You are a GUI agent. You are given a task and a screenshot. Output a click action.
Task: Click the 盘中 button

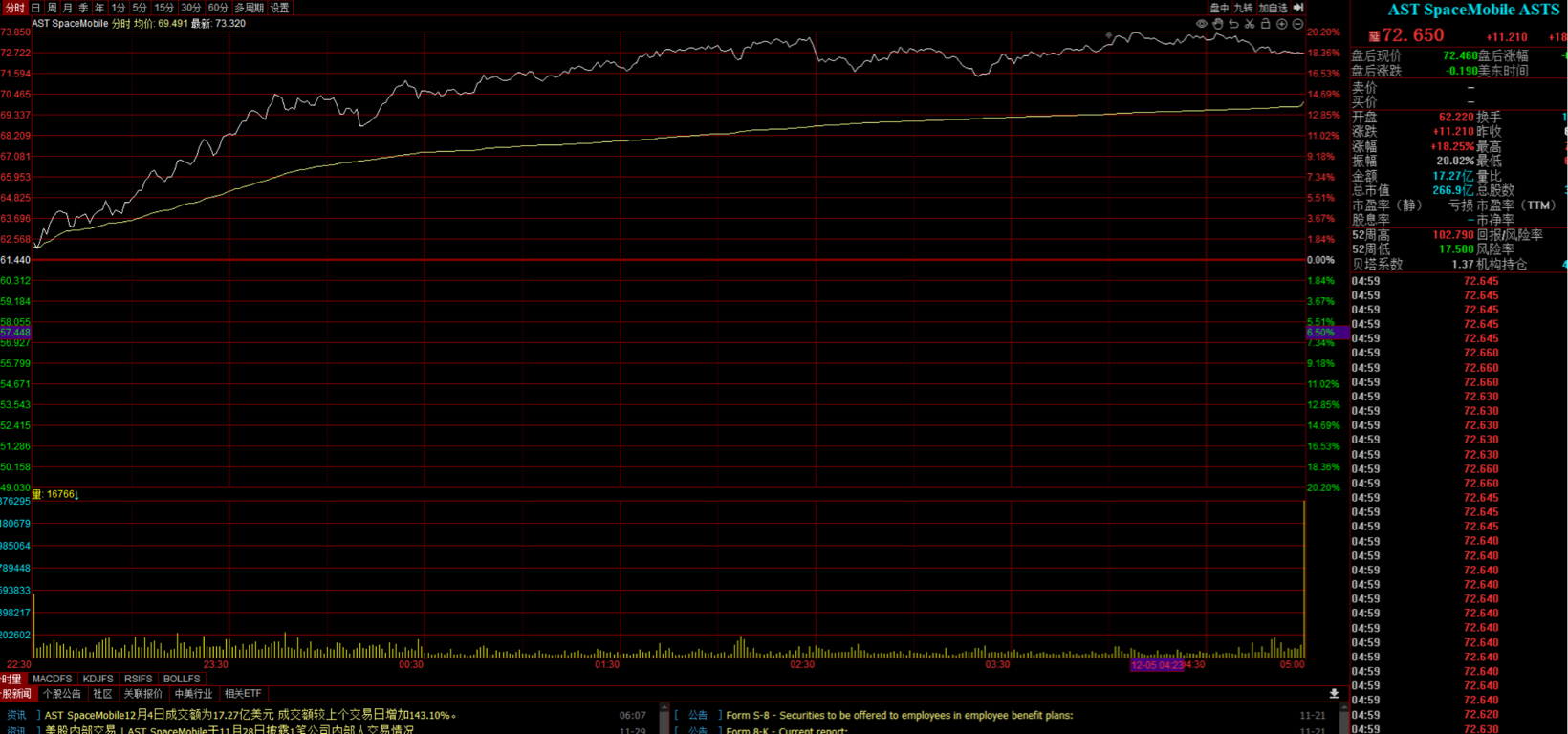coord(1219,8)
